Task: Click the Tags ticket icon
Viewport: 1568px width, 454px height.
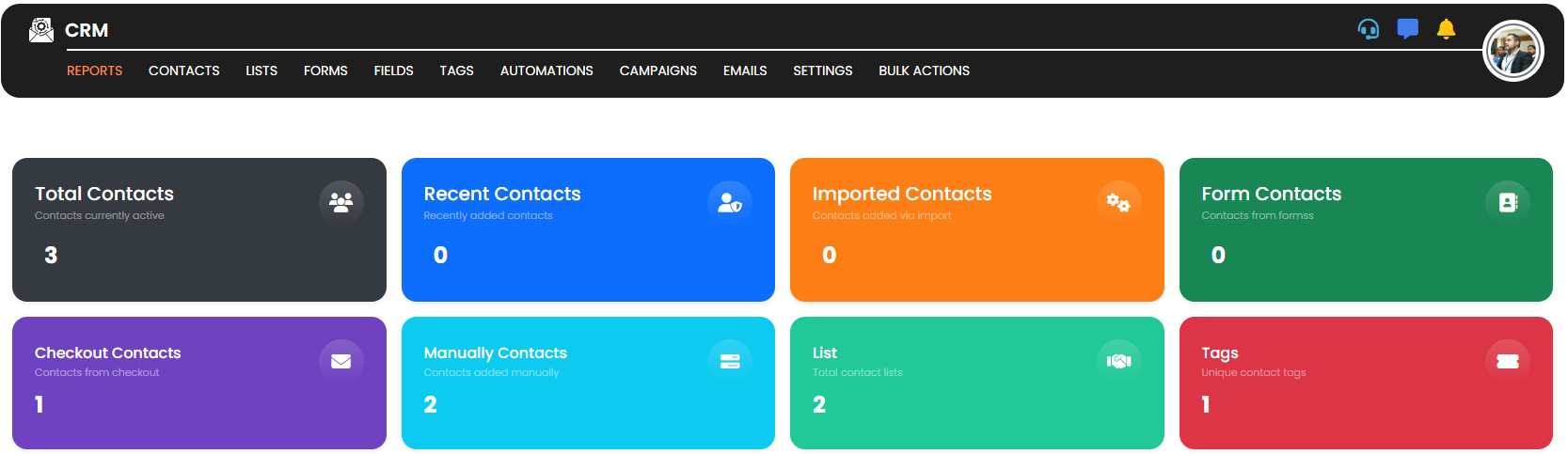Action: point(1507,361)
